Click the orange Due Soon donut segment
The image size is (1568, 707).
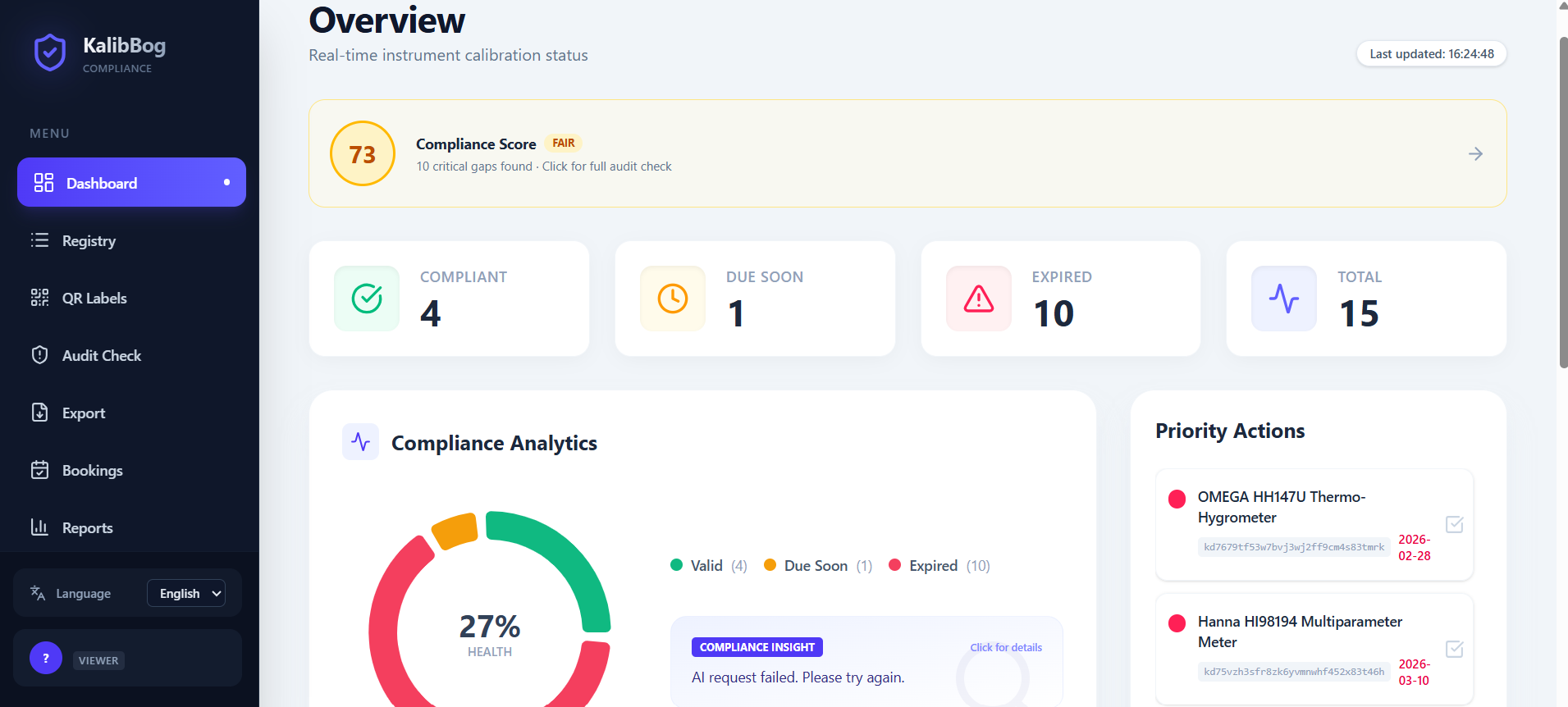point(455,531)
